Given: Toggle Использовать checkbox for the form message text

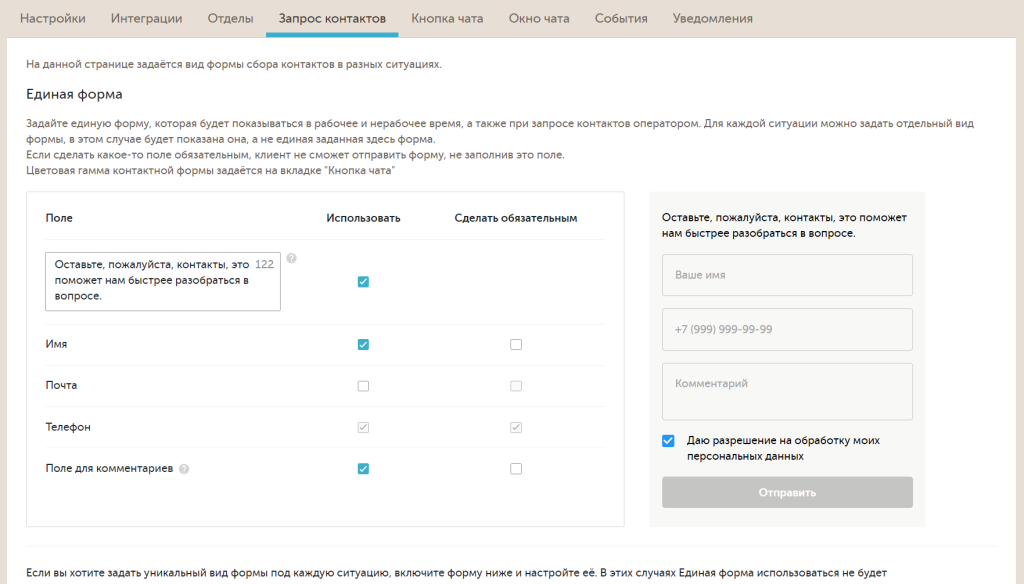Looking at the screenshot, I should coord(363,282).
